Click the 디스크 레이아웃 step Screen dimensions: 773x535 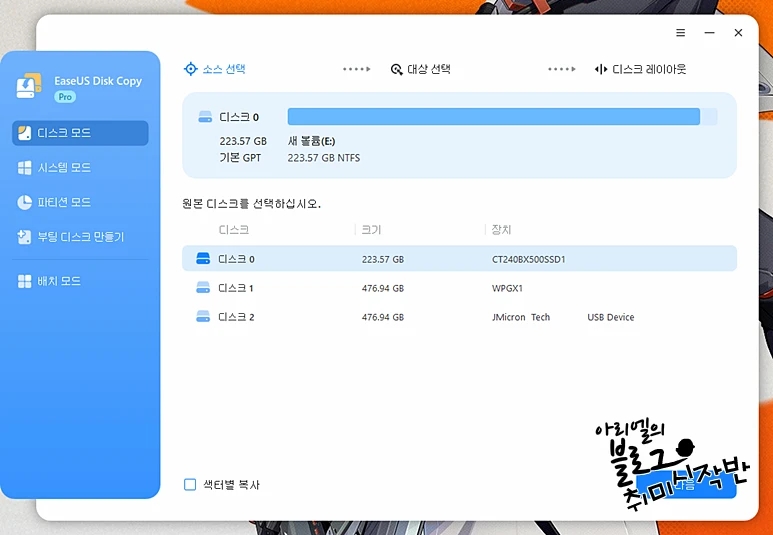(640, 69)
